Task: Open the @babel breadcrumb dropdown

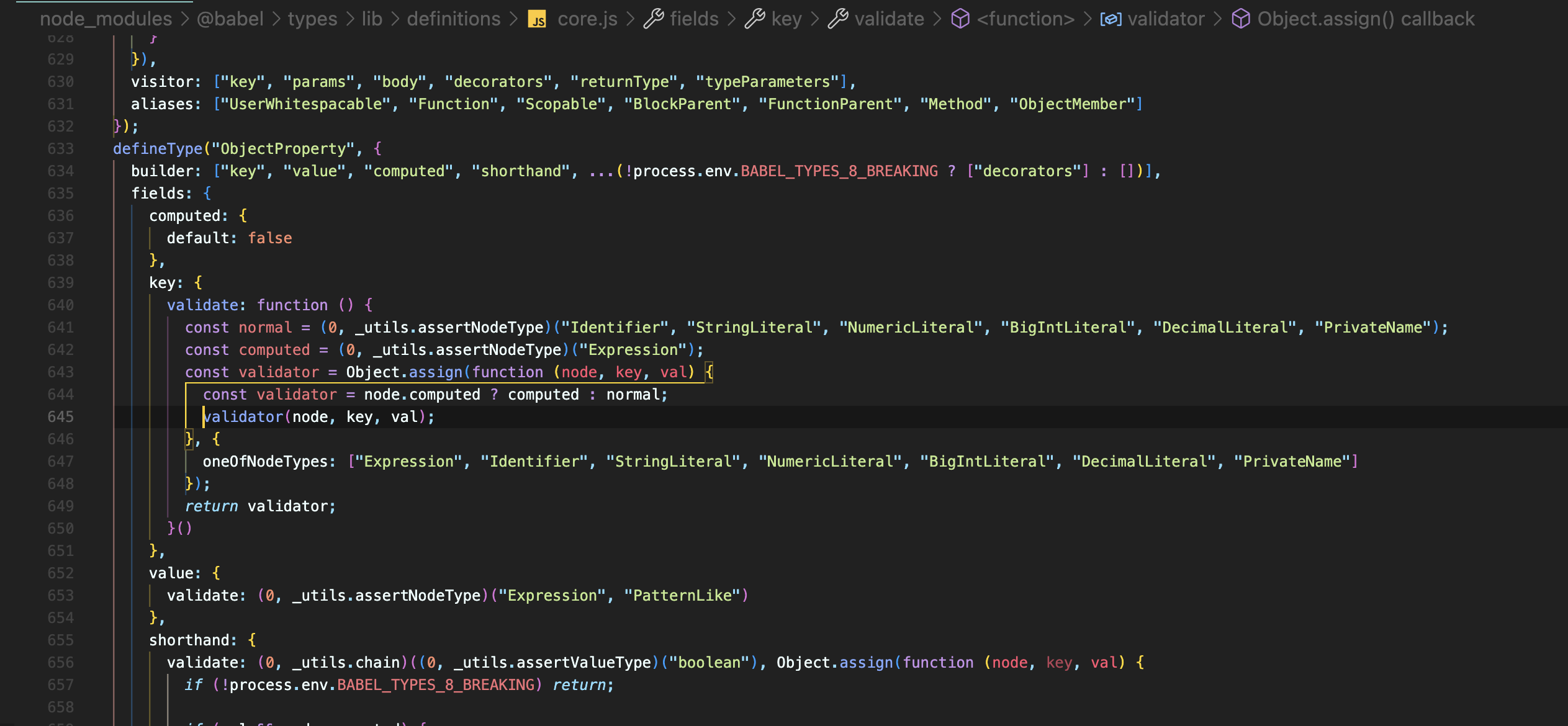Action: (230, 19)
